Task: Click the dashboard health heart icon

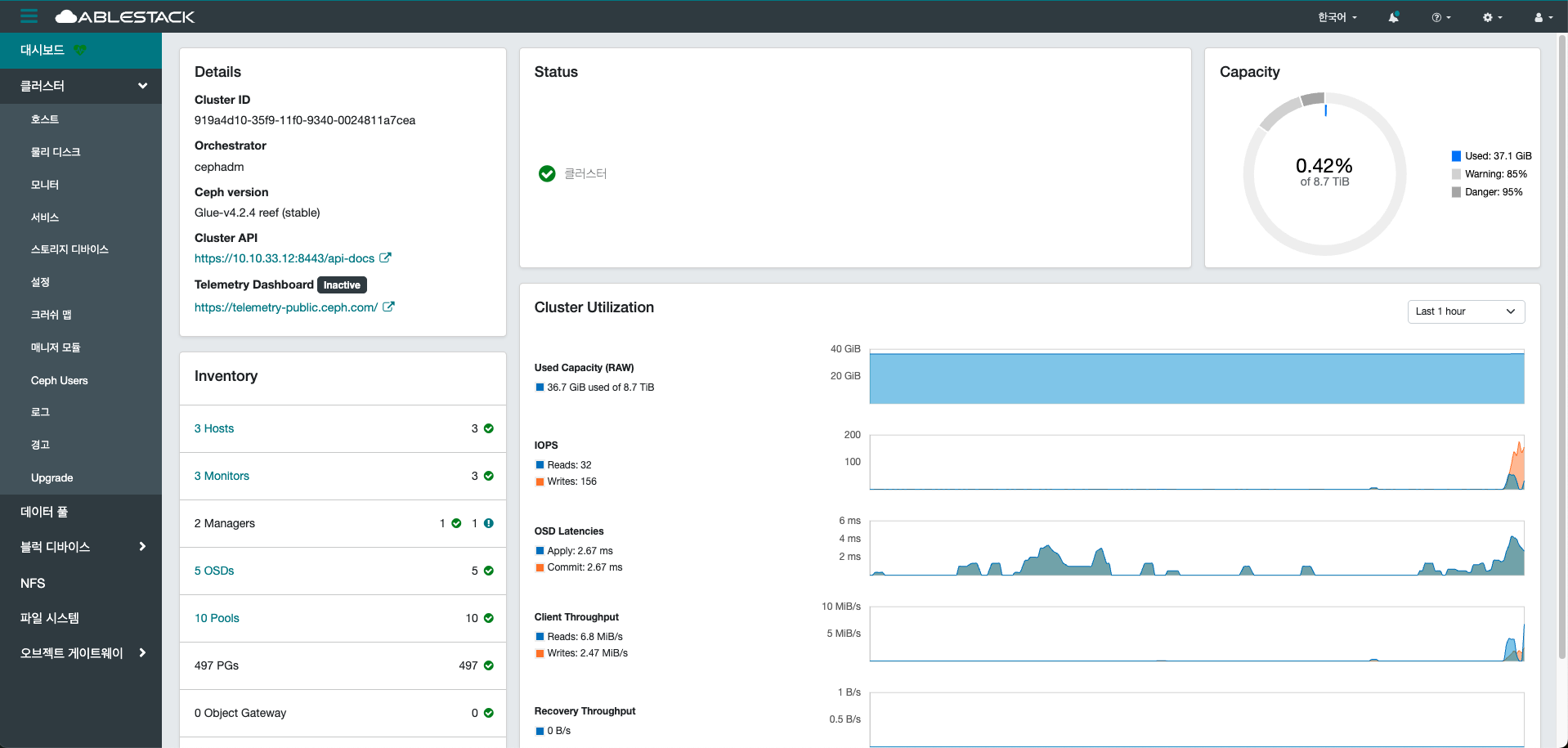Action: coord(80,50)
